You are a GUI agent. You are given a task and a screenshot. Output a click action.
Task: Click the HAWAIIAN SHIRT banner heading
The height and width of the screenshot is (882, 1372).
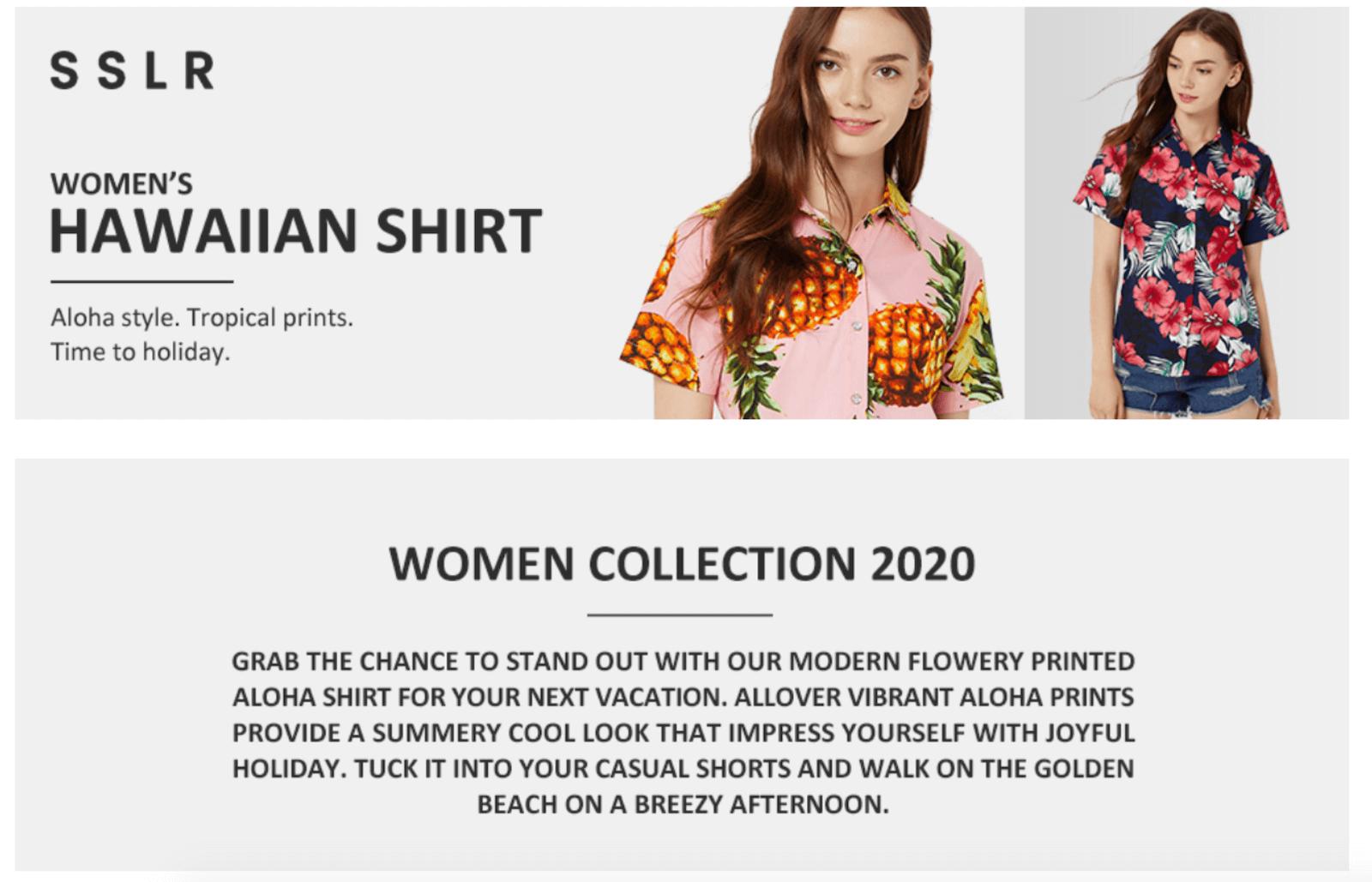[x=296, y=231]
